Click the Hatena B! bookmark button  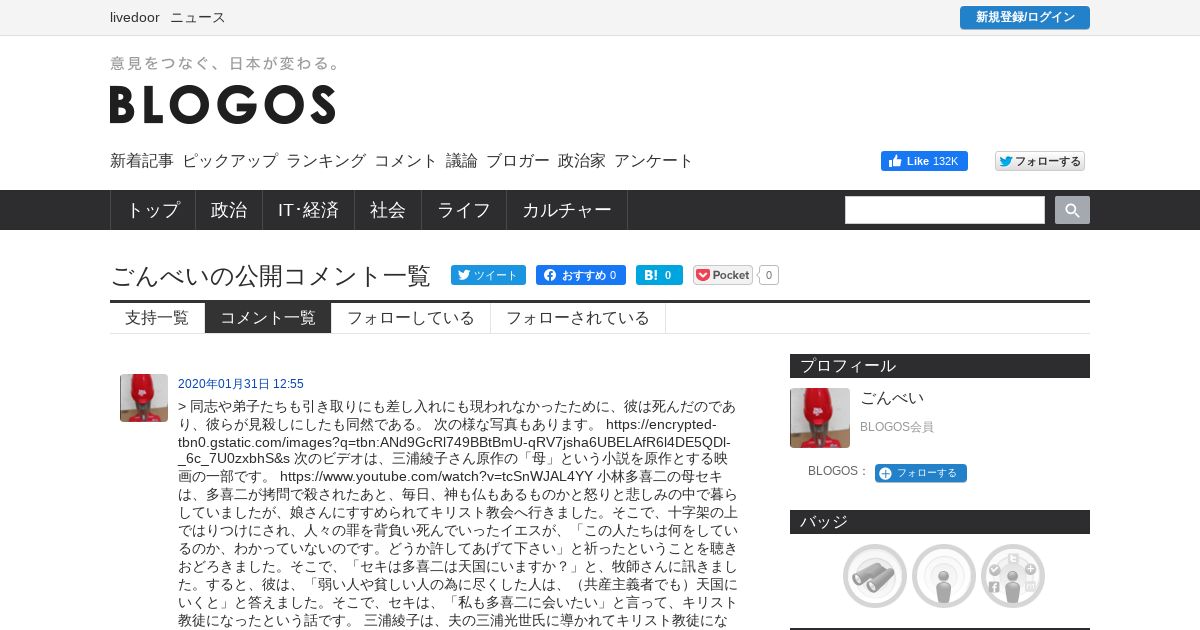tap(659, 275)
